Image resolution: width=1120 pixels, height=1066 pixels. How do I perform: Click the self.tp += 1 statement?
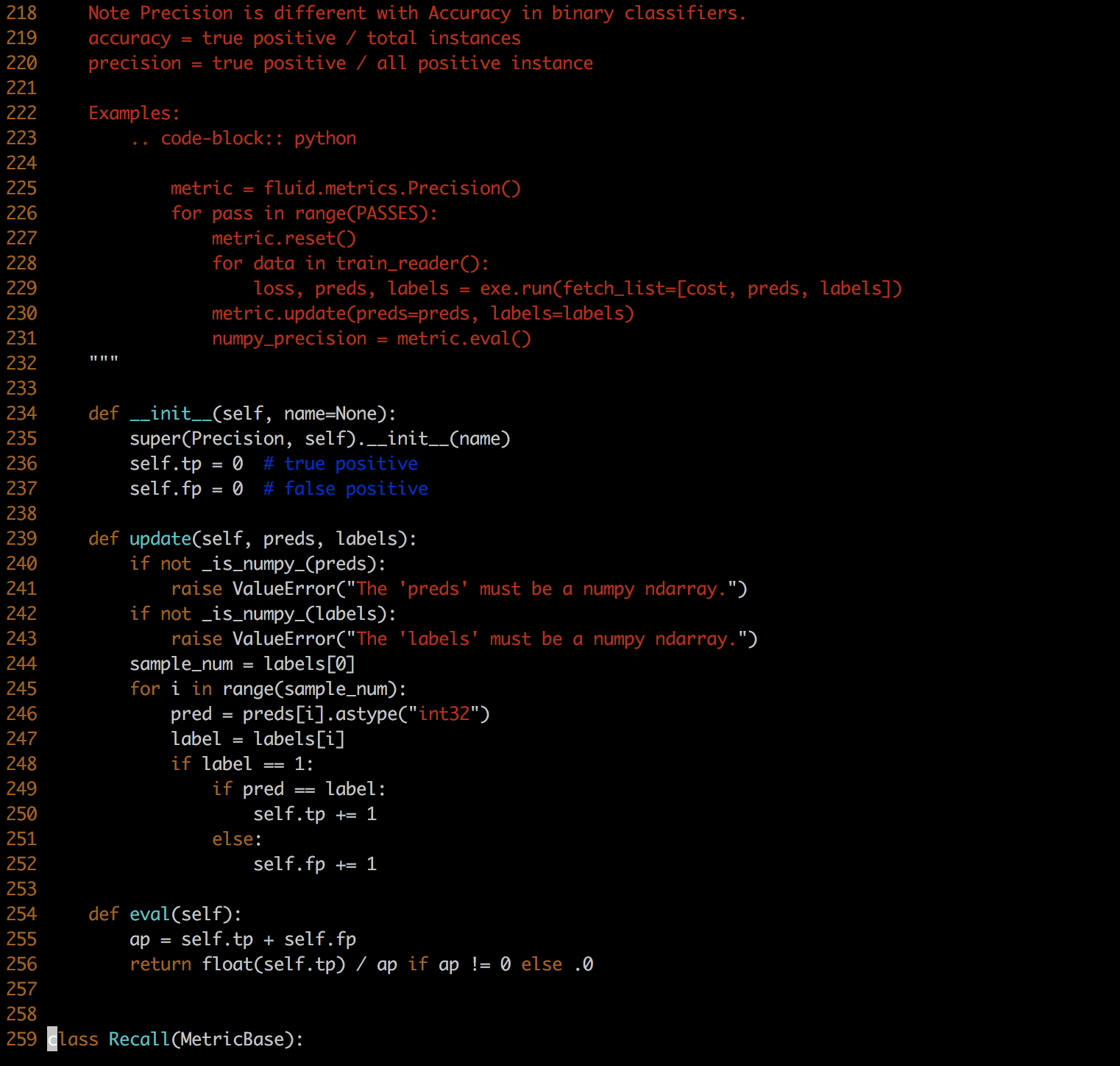point(315,813)
